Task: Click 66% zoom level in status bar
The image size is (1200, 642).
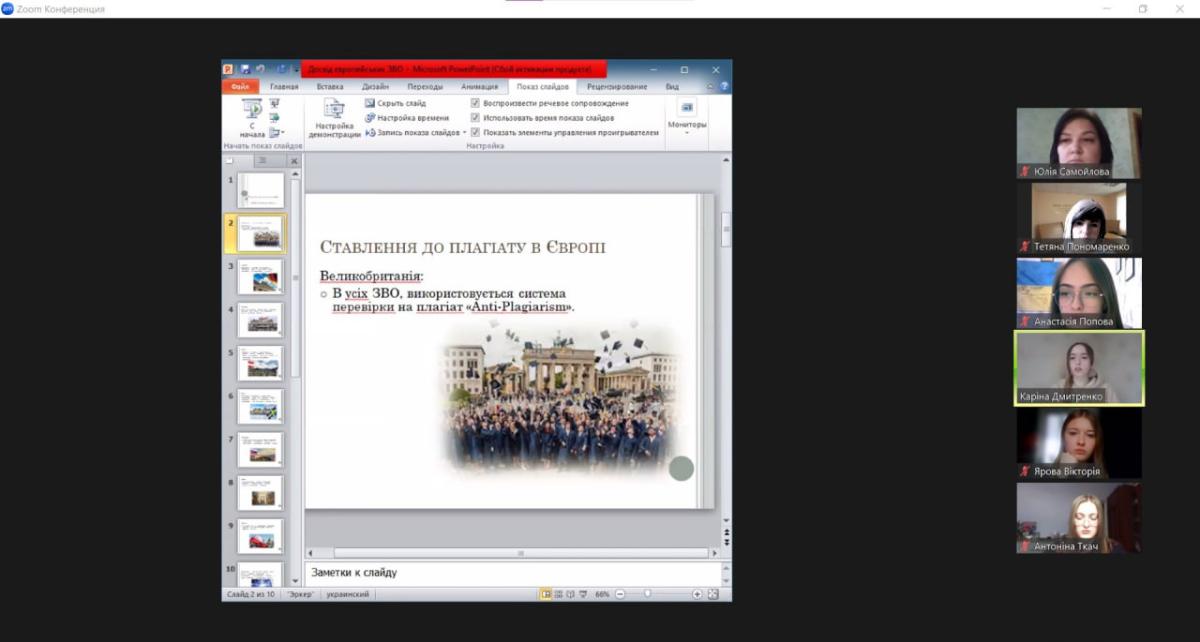Action: tap(602, 594)
